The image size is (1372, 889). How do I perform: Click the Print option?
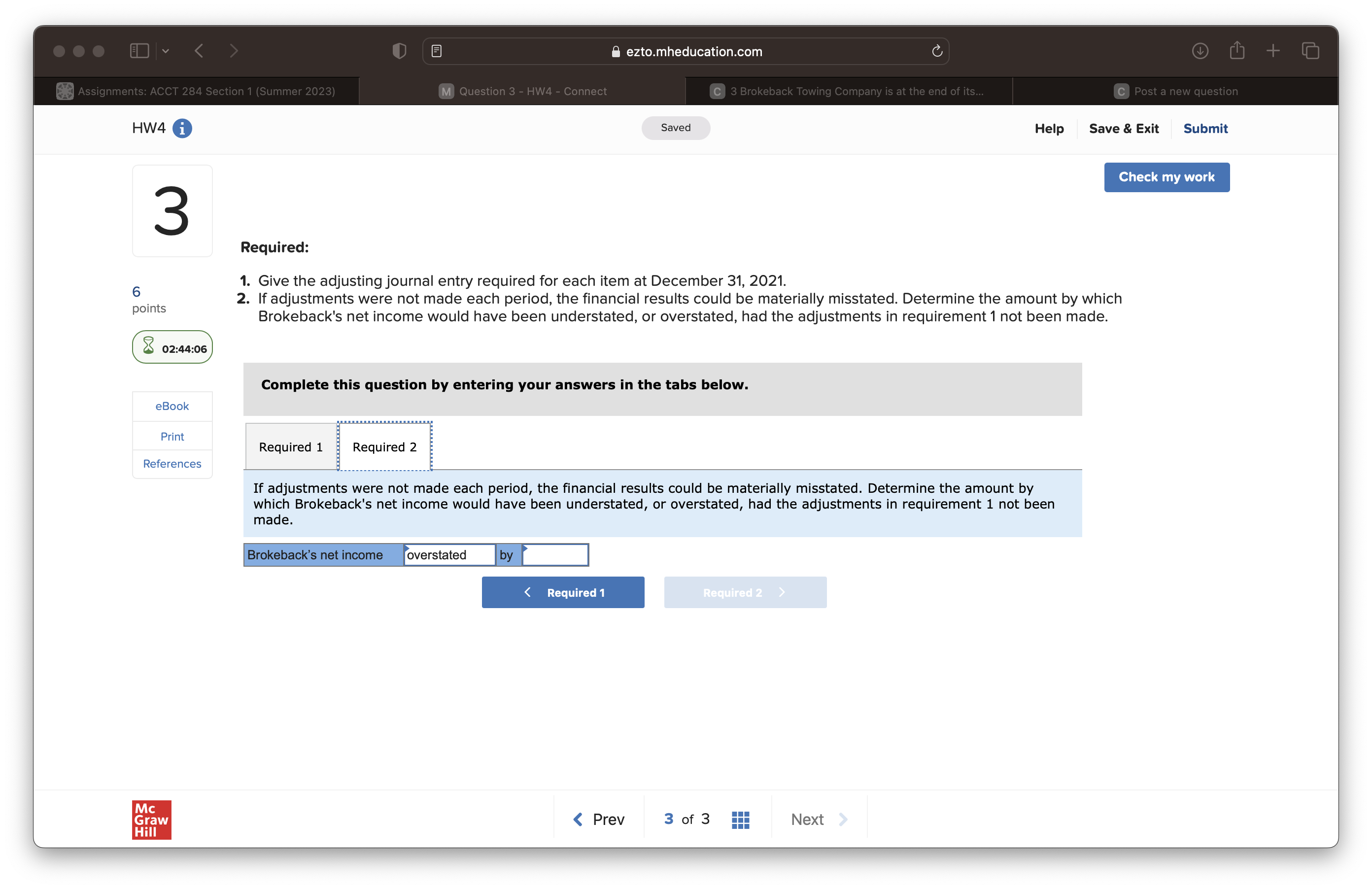pyautogui.click(x=171, y=436)
